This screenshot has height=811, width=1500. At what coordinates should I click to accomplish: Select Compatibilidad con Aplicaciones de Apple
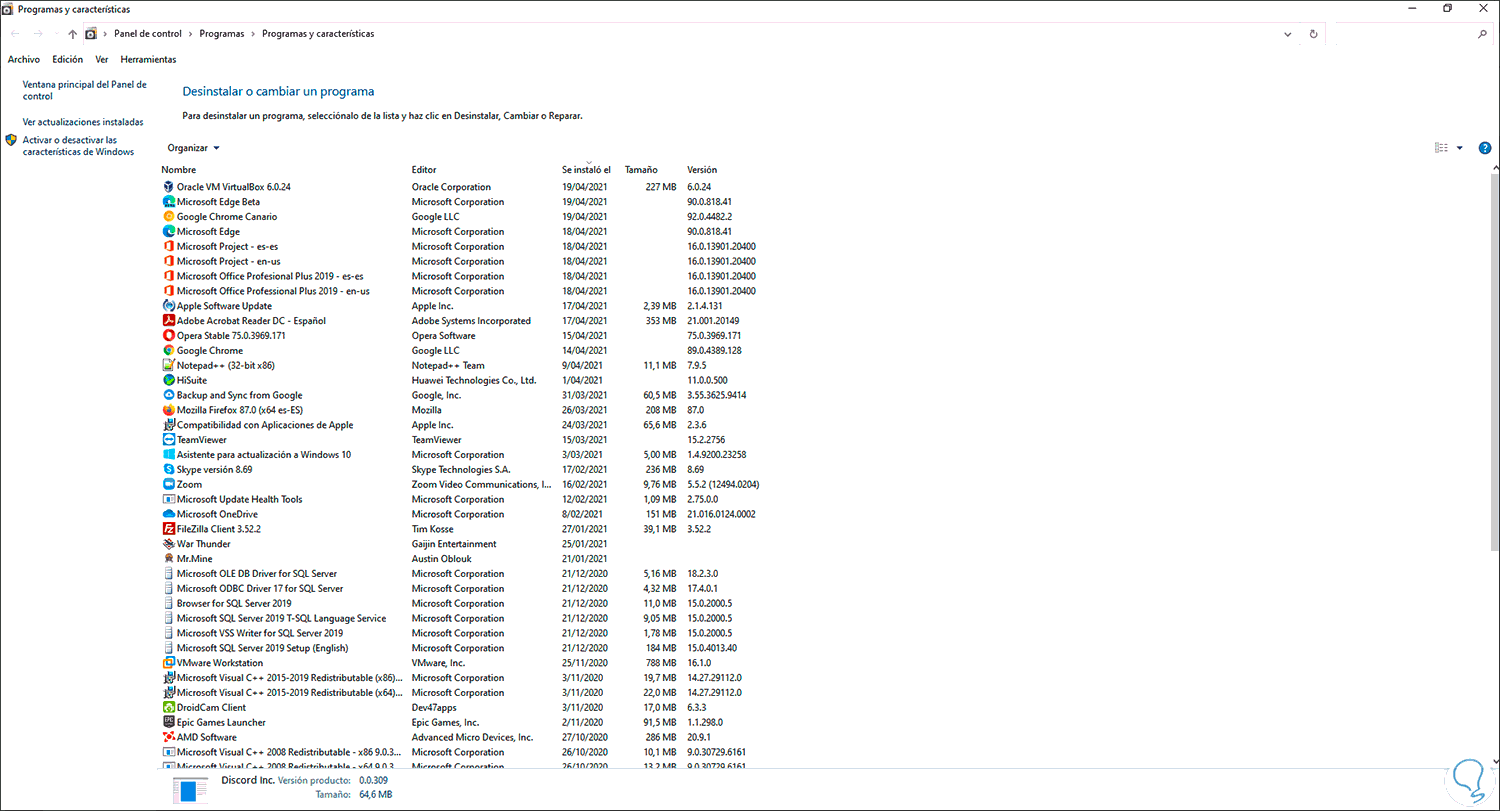[265, 425]
